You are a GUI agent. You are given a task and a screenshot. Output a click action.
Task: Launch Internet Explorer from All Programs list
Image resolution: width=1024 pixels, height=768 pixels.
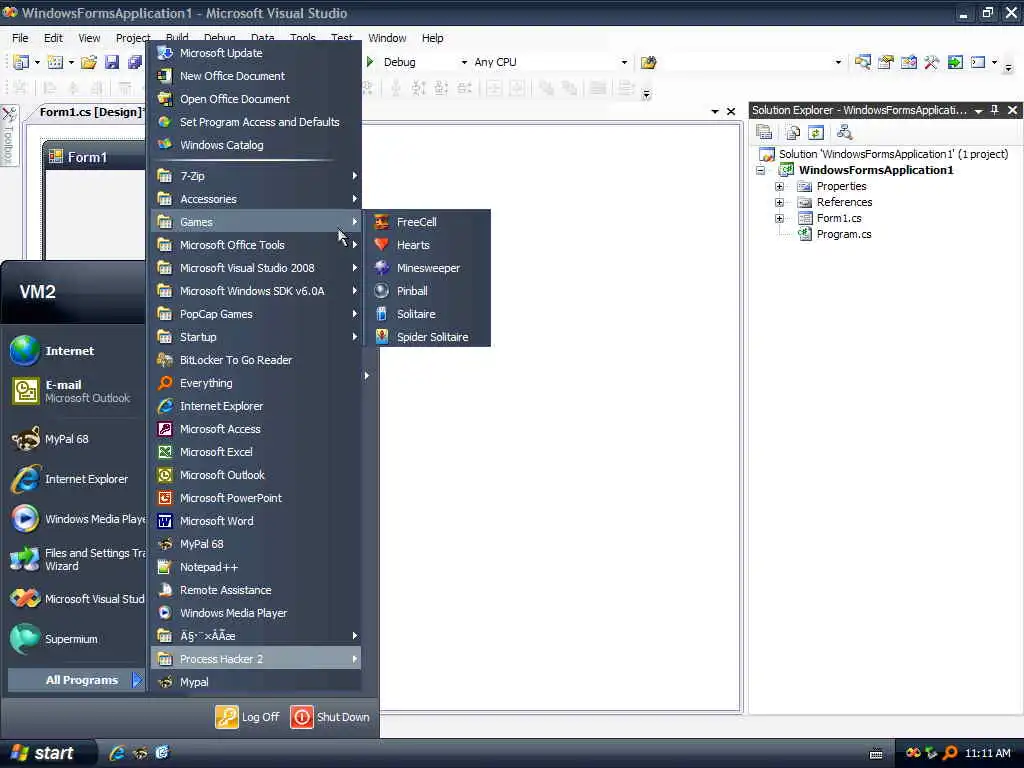pos(256,406)
